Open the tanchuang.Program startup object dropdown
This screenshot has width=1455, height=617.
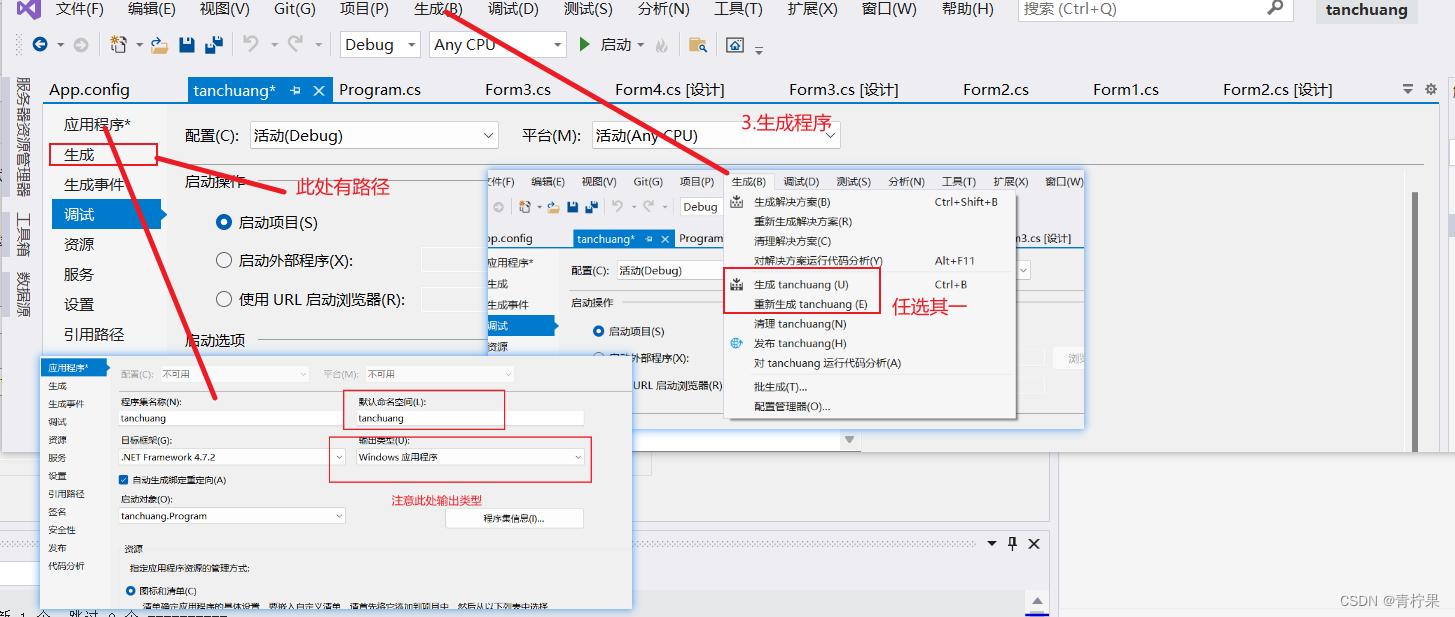232,516
